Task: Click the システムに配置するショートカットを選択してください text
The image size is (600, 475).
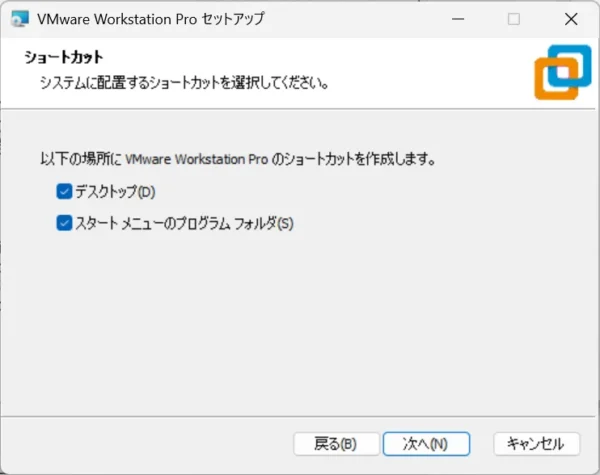Action: click(184, 82)
